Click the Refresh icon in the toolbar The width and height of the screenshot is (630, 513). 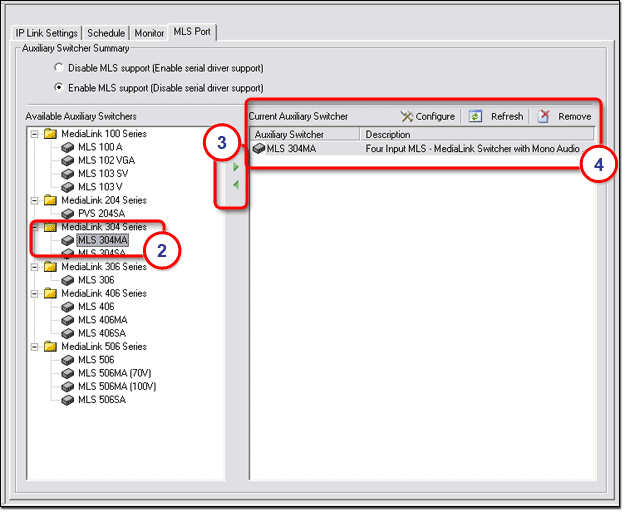(x=477, y=116)
